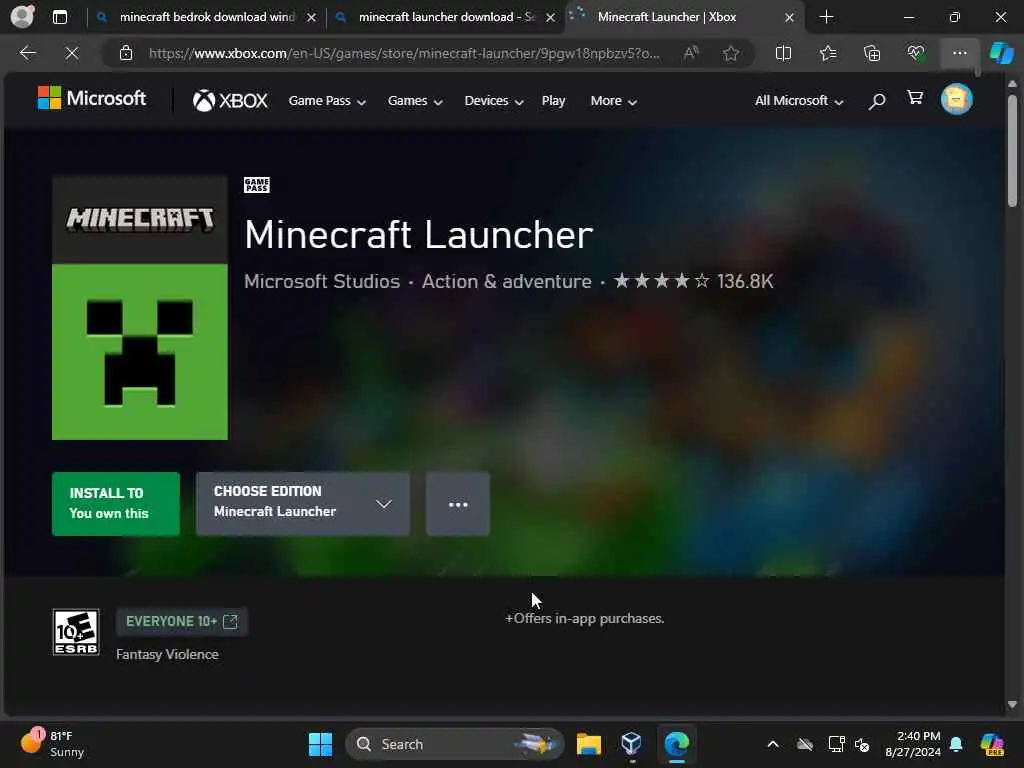Open the Copilot sidebar icon
Screen dimensions: 1024x768
coord(1001,53)
